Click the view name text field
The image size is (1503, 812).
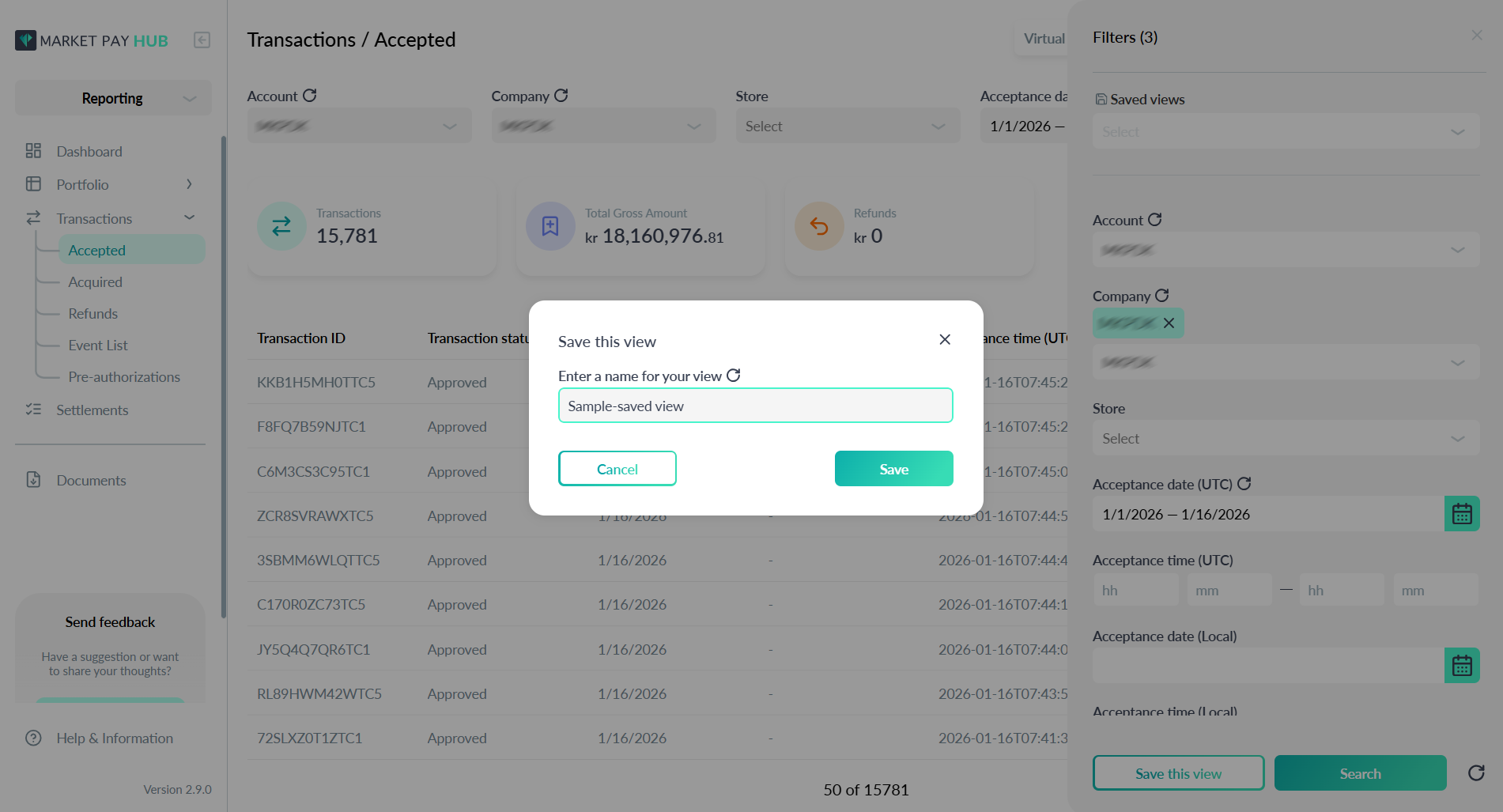pos(756,406)
